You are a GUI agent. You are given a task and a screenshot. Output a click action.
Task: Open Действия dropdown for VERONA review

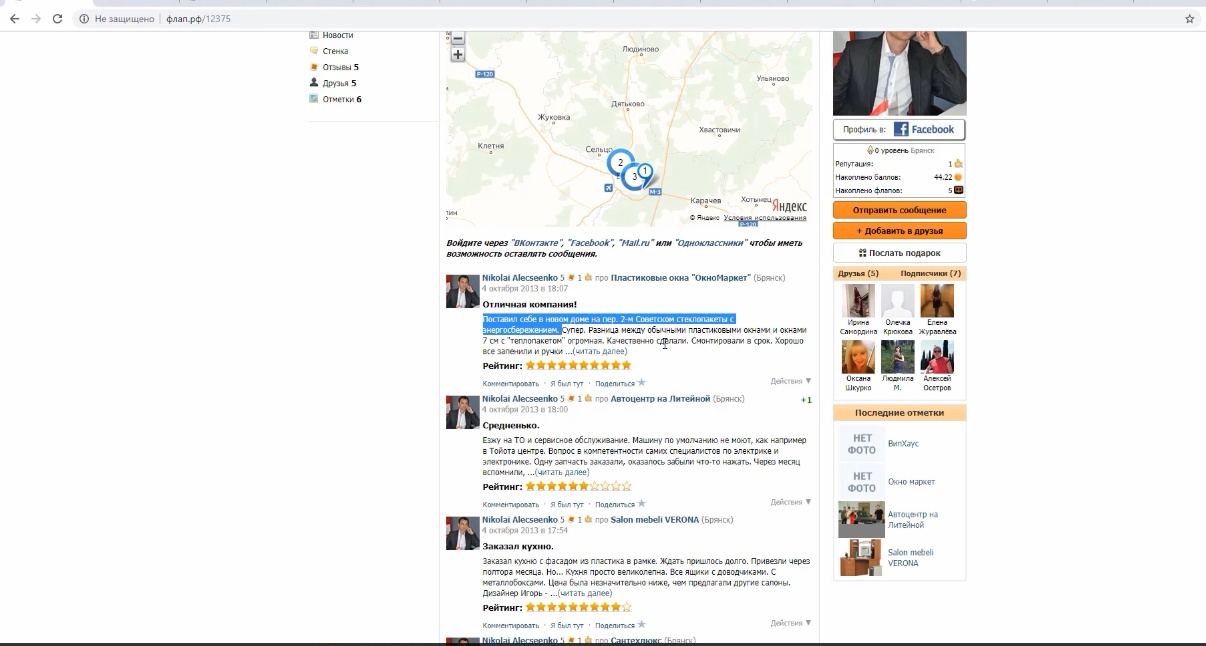pyautogui.click(x=791, y=623)
